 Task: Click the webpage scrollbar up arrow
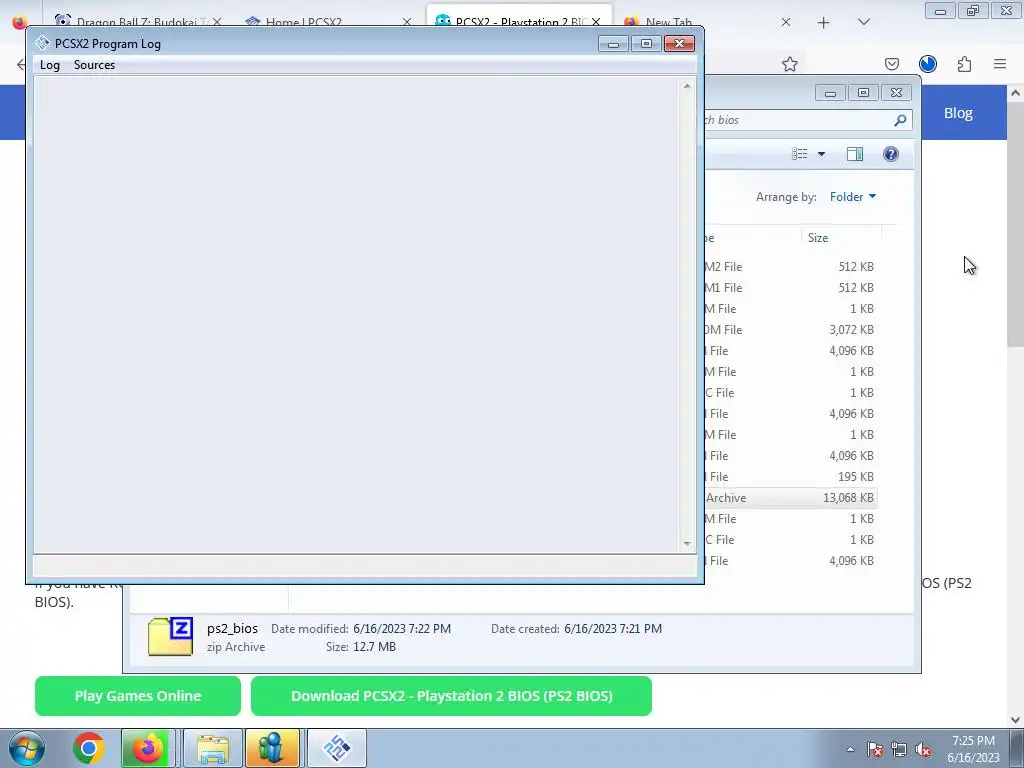[1016, 93]
